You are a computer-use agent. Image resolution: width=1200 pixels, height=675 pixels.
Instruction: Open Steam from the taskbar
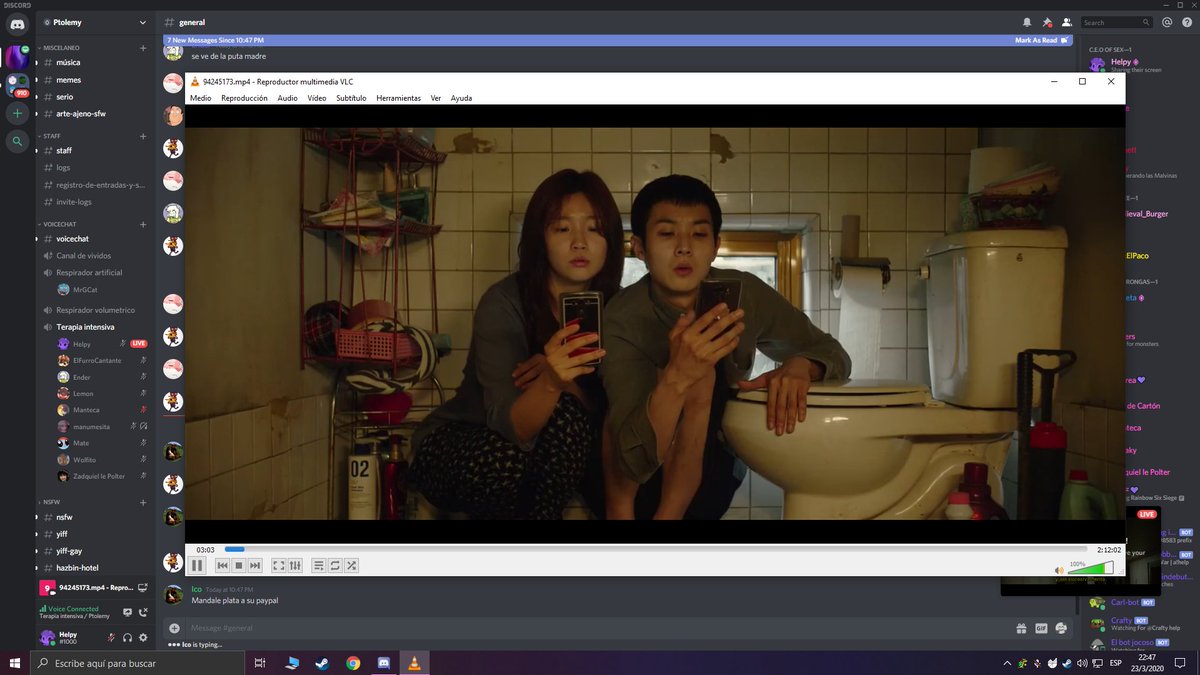point(321,663)
